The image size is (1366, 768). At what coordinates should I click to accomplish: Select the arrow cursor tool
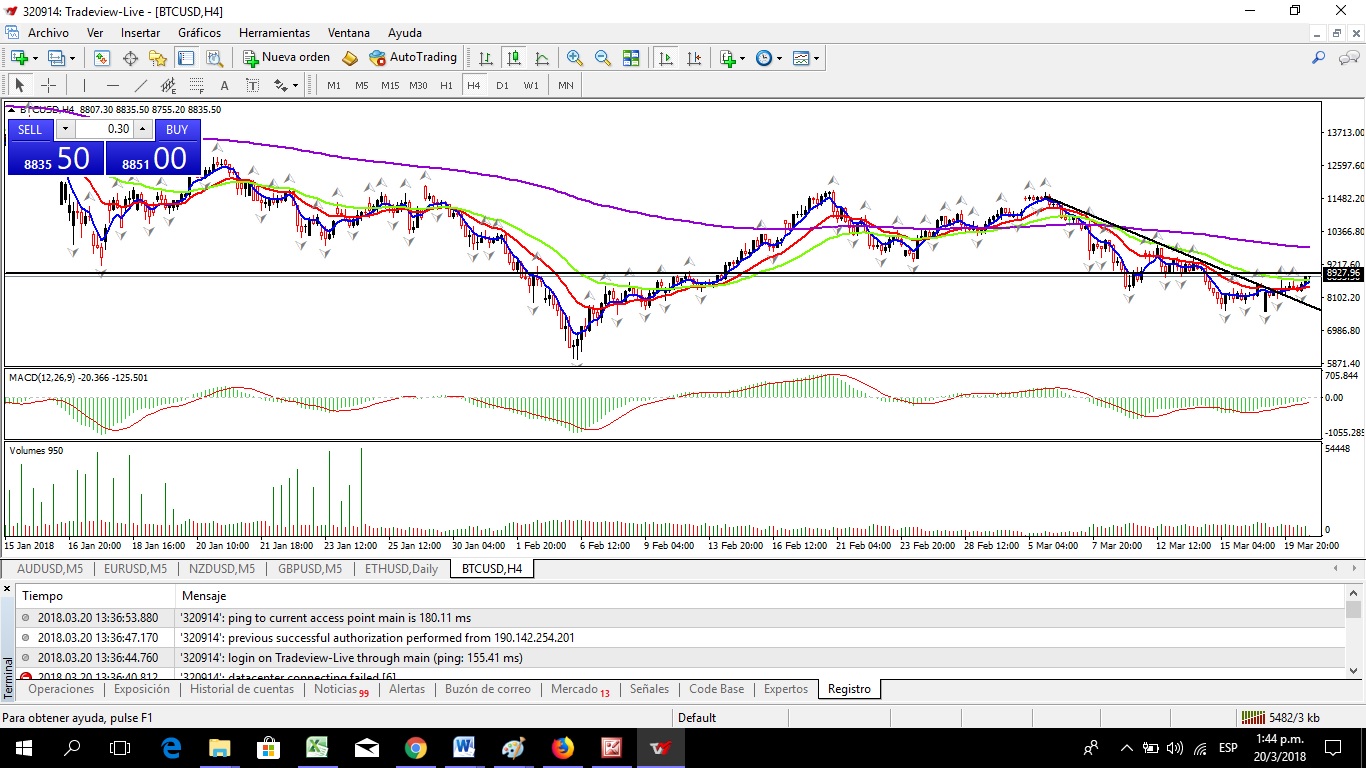coord(19,85)
